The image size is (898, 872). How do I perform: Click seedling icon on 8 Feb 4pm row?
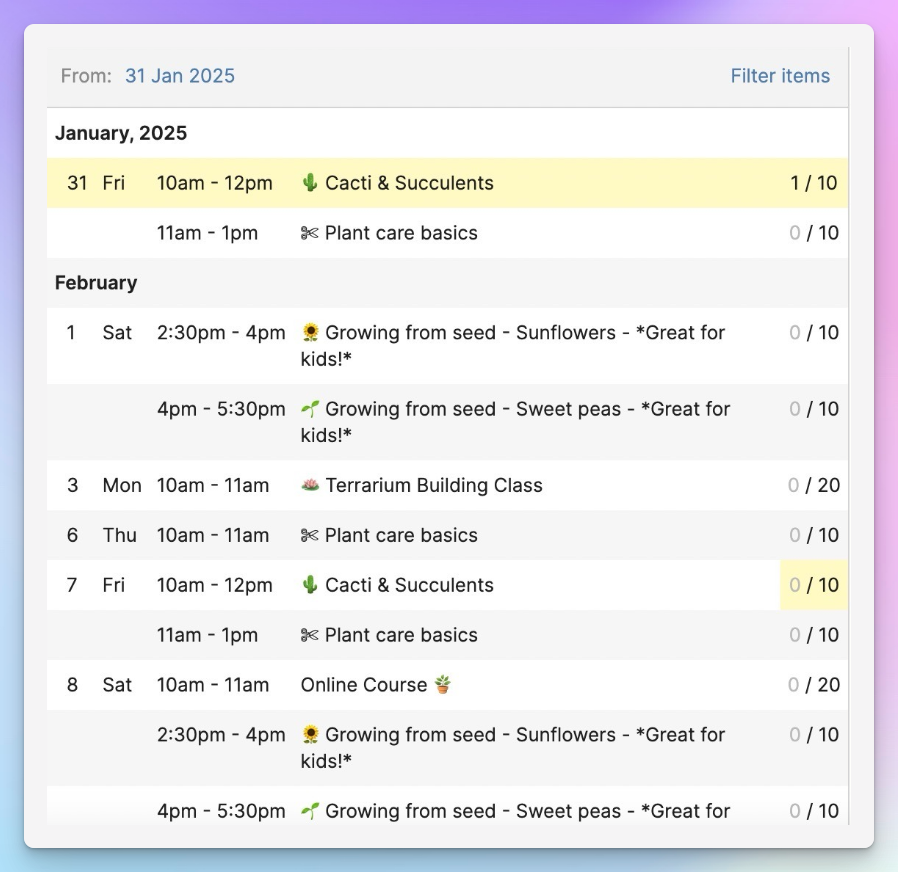[310, 811]
